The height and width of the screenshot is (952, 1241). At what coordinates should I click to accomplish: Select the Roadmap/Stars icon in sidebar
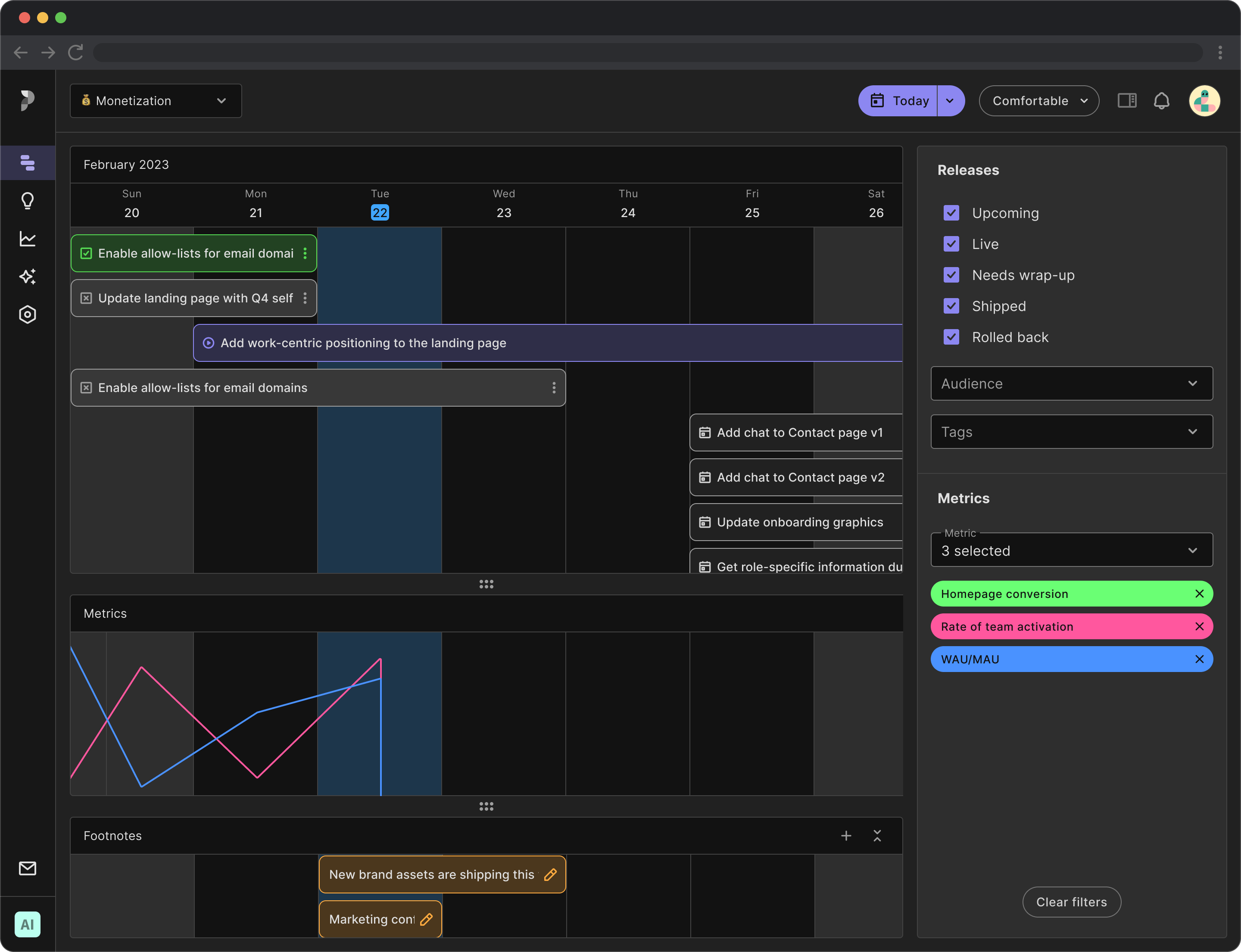pos(27,276)
